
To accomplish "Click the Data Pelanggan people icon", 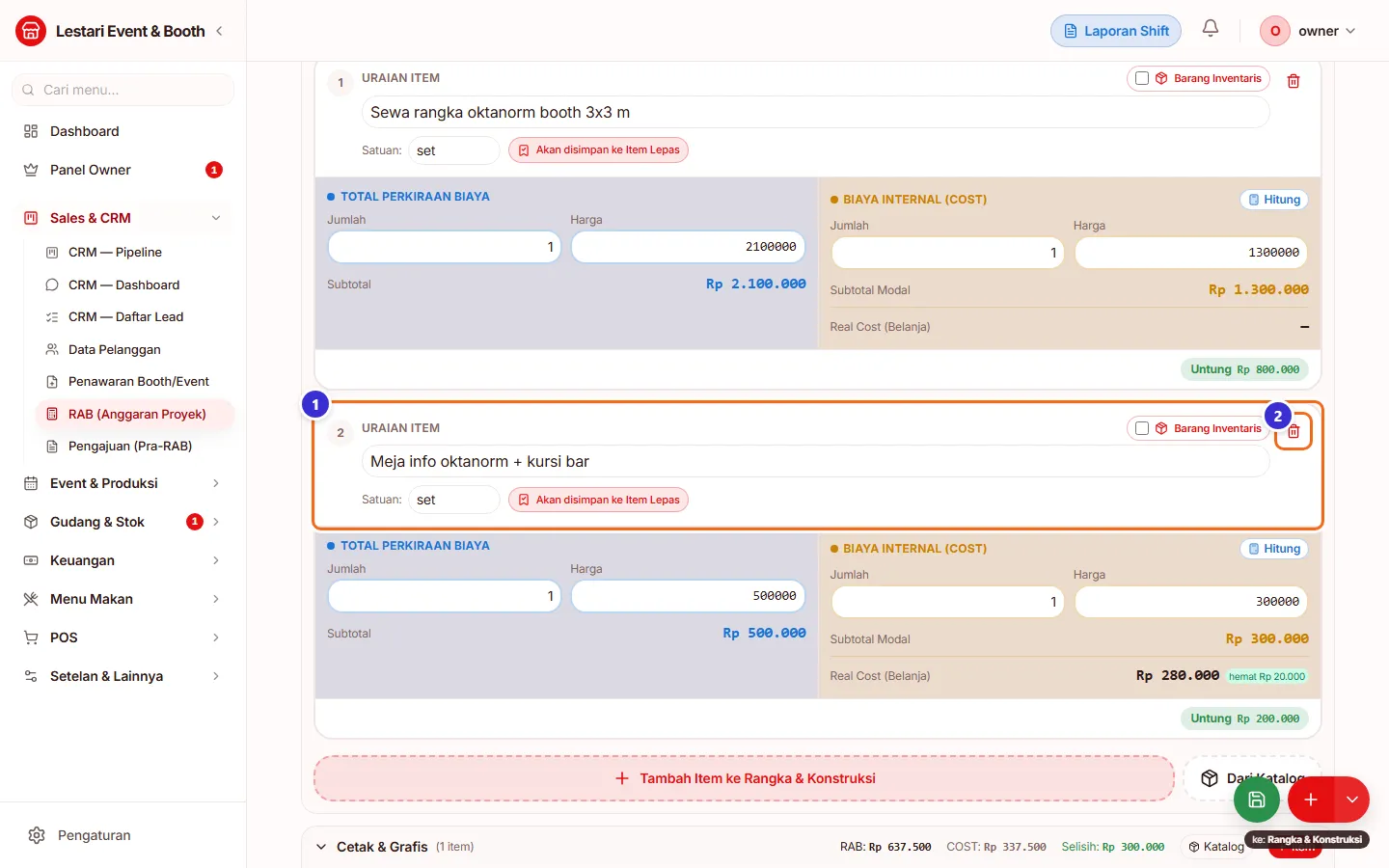I will tap(52, 349).
